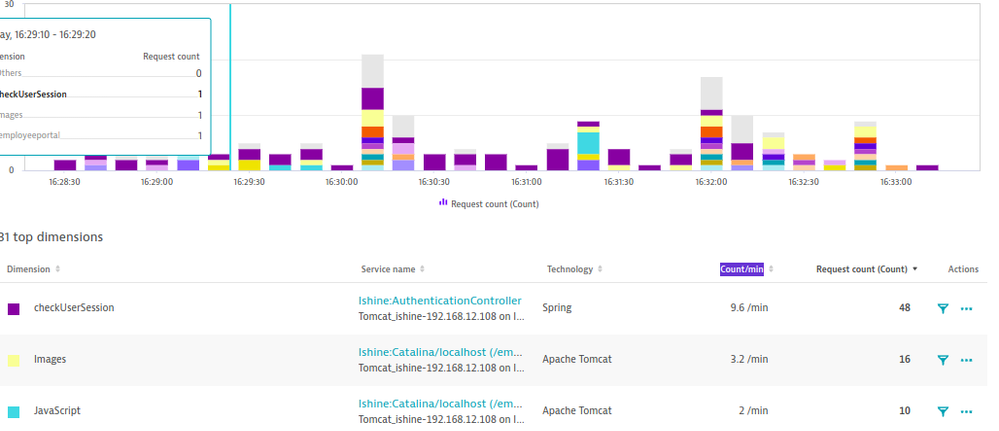Open Ishine:AuthenticationController service link
Screen dimensions: 999x431
point(440,301)
